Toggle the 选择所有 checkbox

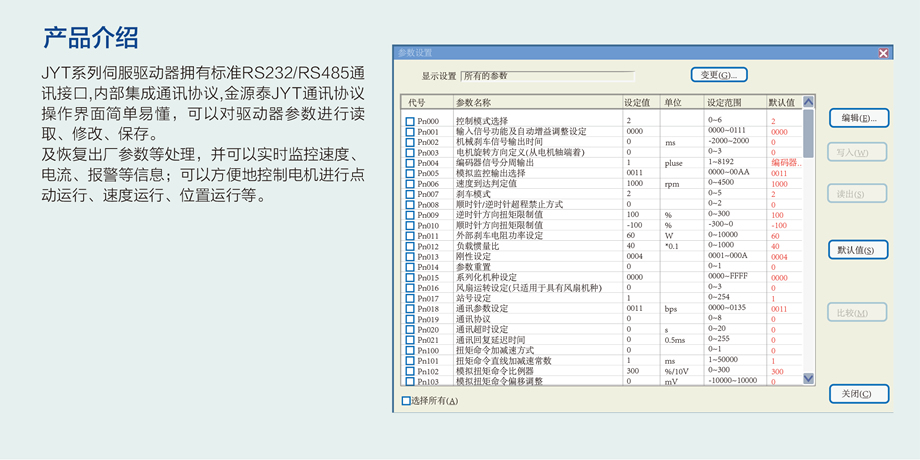coord(406,401)
